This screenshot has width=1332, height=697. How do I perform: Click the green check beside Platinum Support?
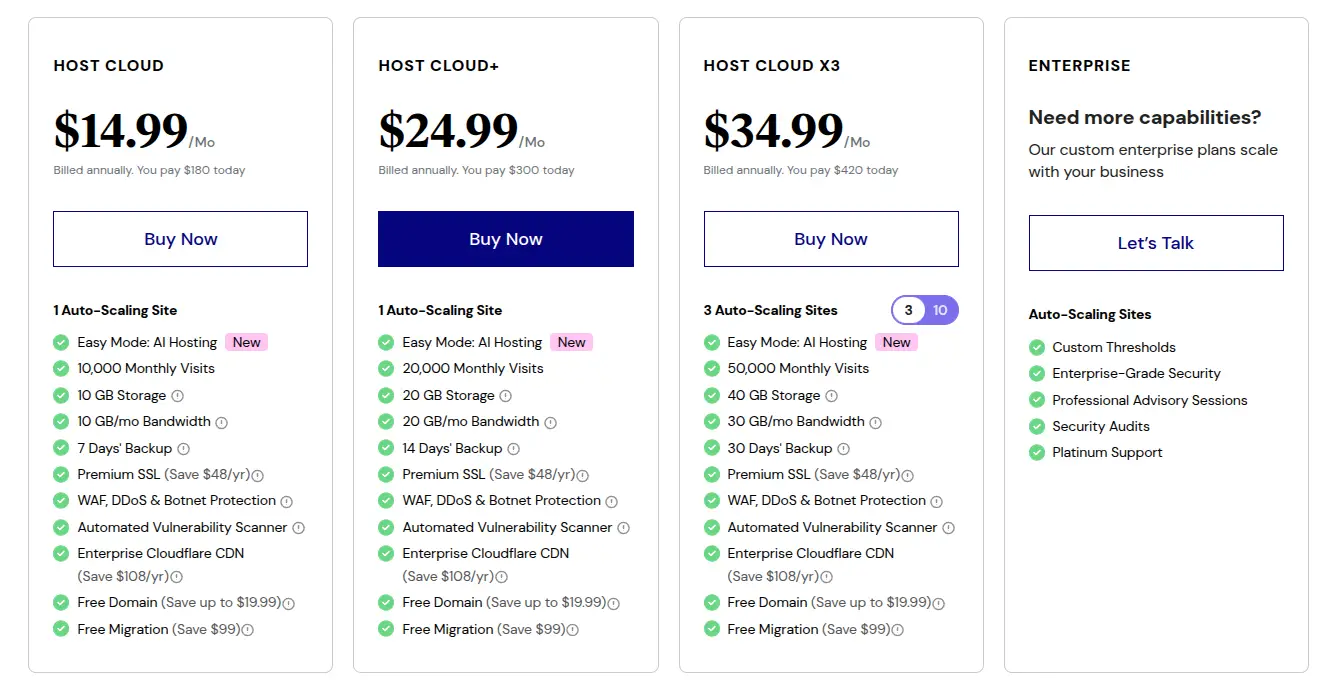tap(1036, 452)
